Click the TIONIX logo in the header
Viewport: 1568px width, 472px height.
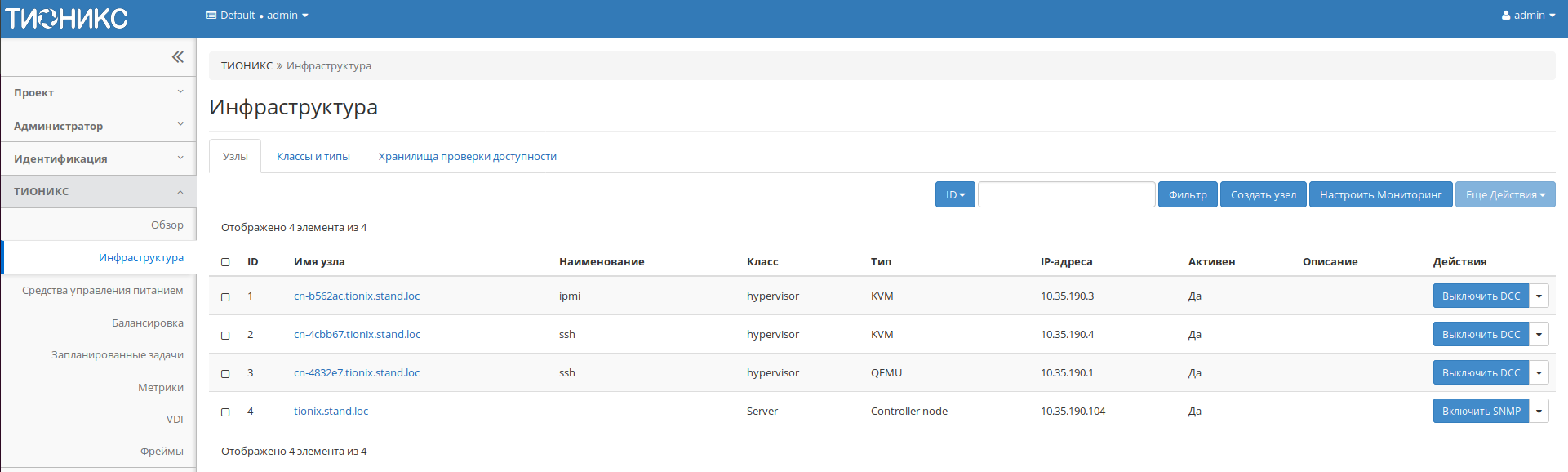[67, 18]
